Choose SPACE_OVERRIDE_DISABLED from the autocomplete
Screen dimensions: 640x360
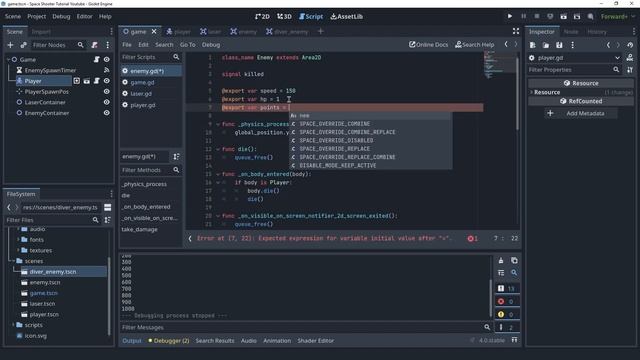336,140
